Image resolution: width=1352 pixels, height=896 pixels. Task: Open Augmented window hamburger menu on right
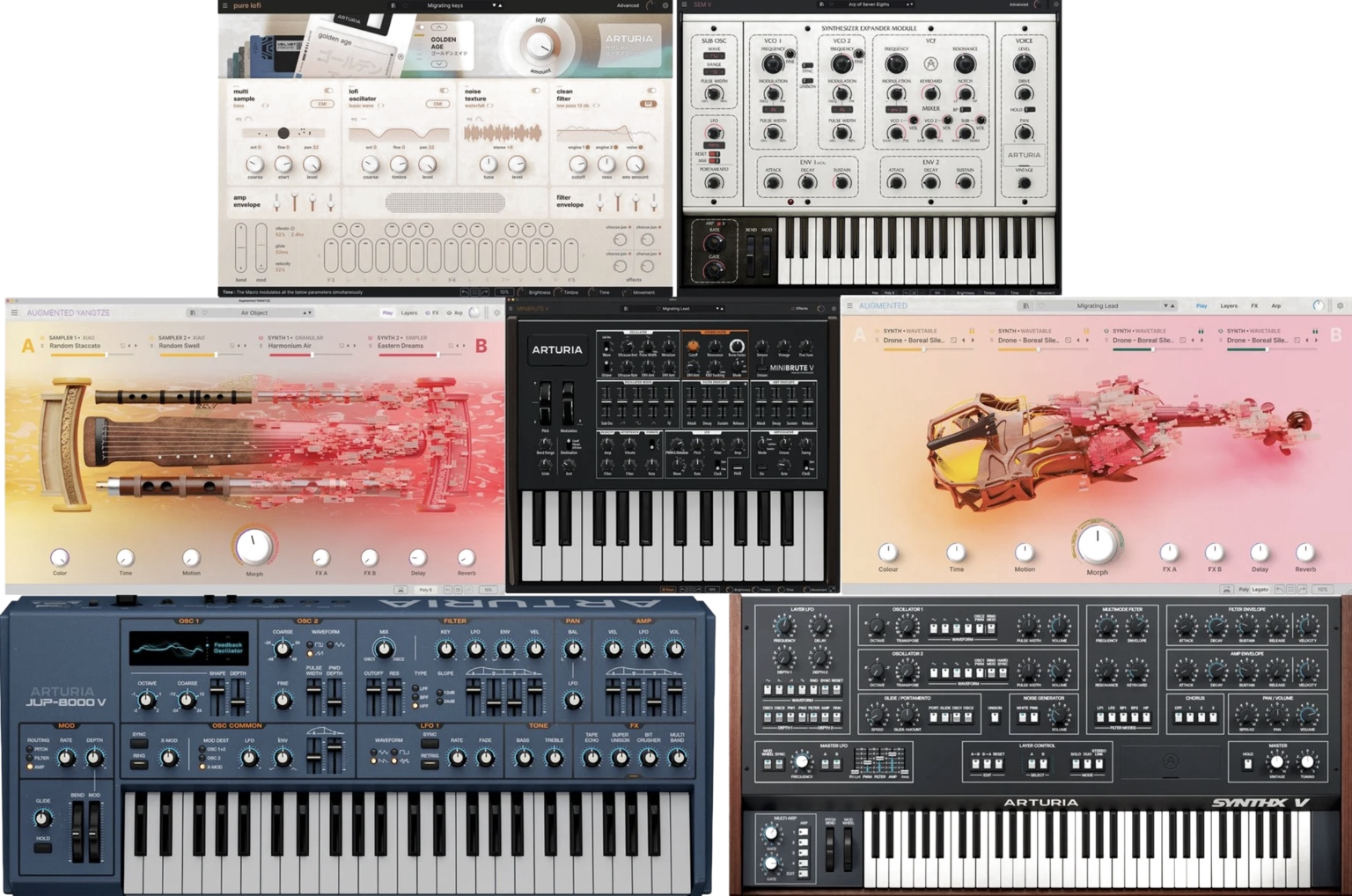click(x=849, y=305)
